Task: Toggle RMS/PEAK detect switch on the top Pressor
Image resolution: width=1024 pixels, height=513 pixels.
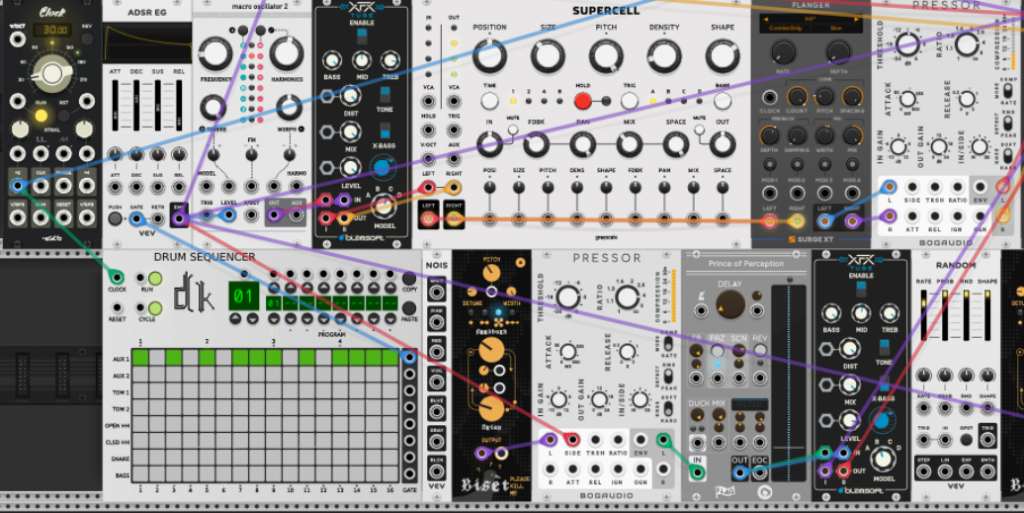Action: [x=1008, y=121]
